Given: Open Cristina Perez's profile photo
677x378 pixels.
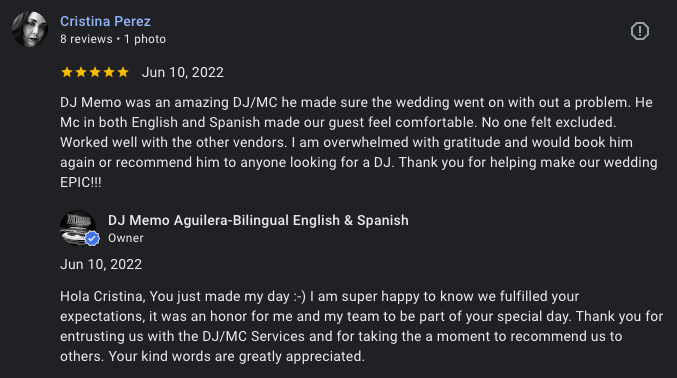Looking at the screenshot, I should 30,29.
